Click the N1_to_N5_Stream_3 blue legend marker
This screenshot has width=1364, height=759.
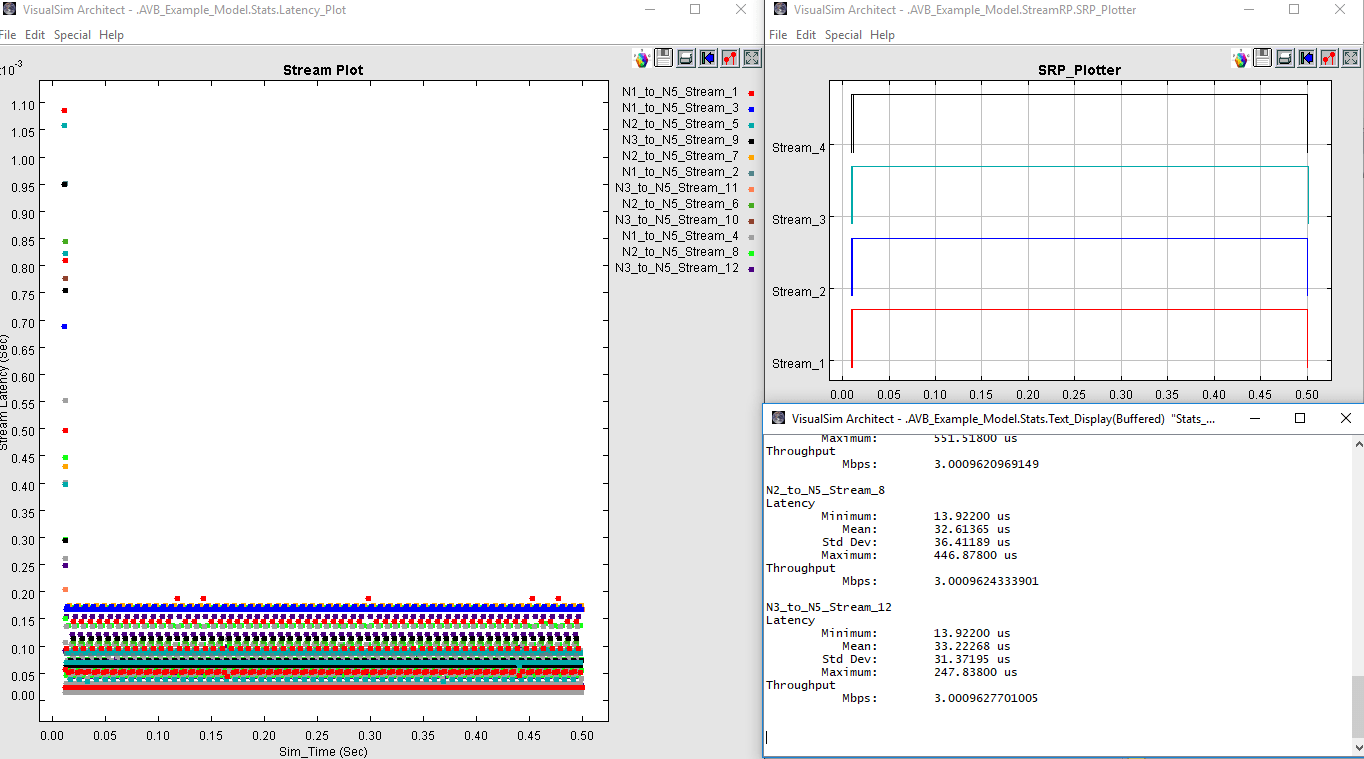750,108
